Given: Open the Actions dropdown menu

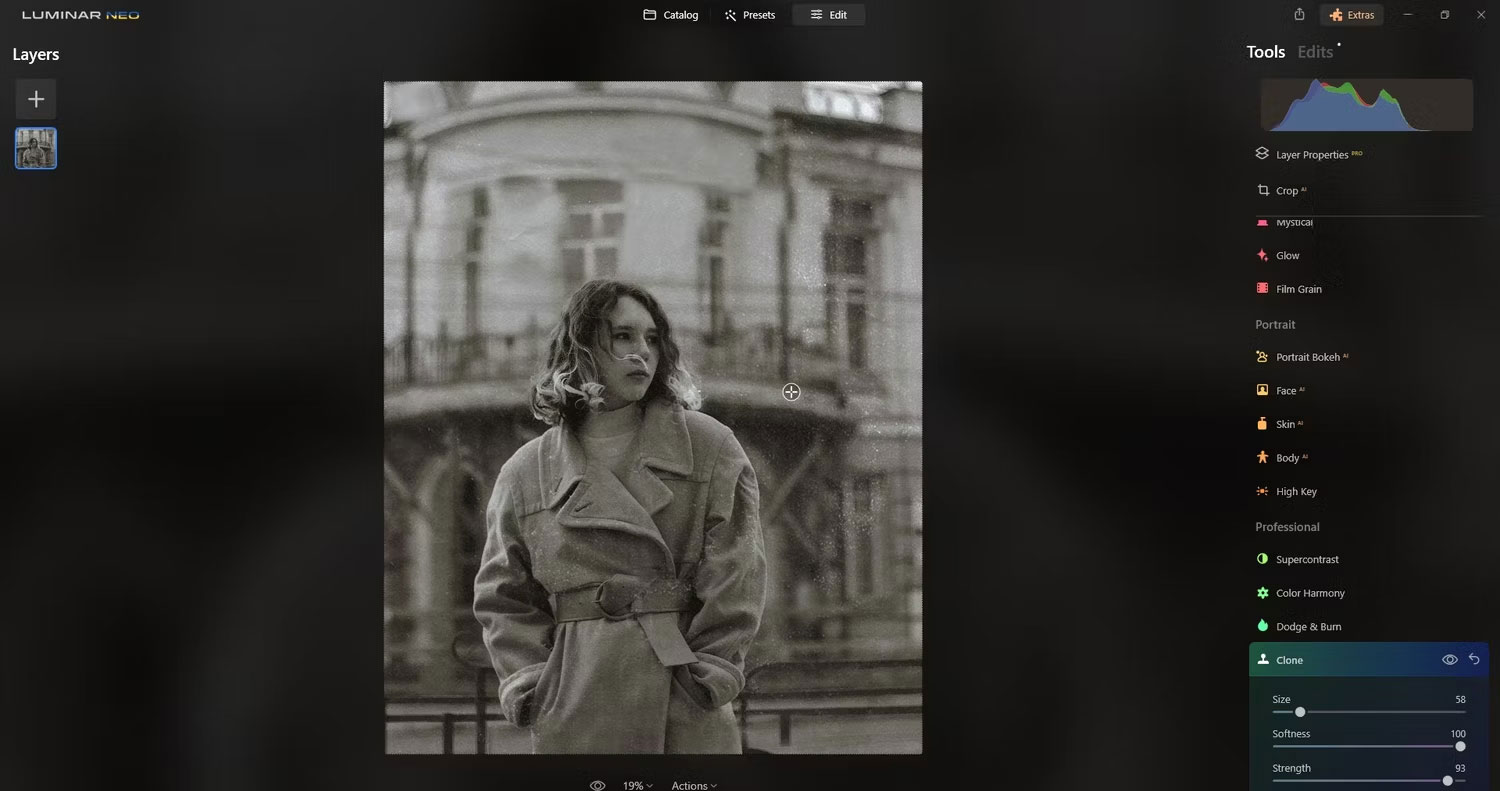Looking at the screenshot, I should coord(694,785).
